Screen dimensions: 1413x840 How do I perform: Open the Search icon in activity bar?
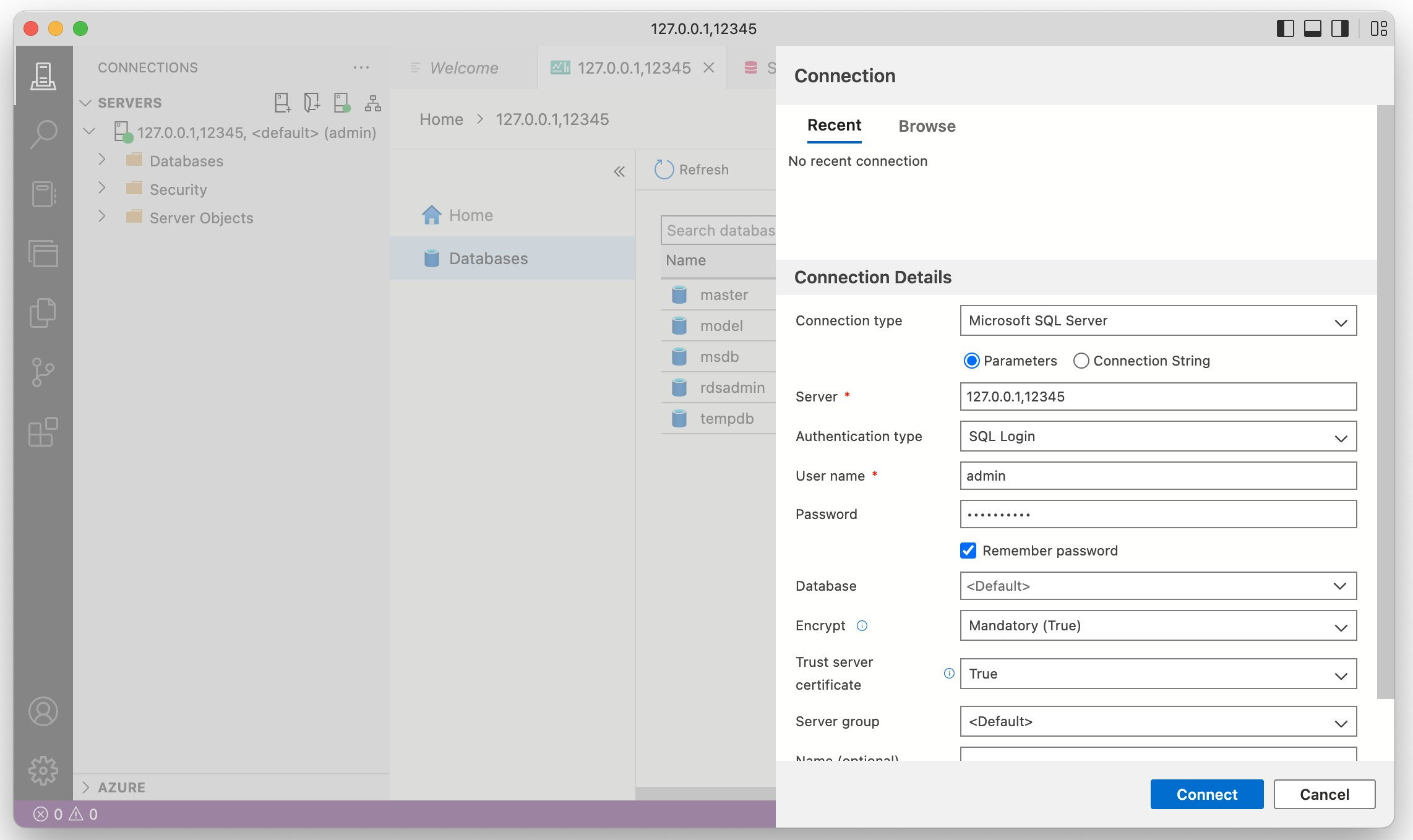point(43,134)
